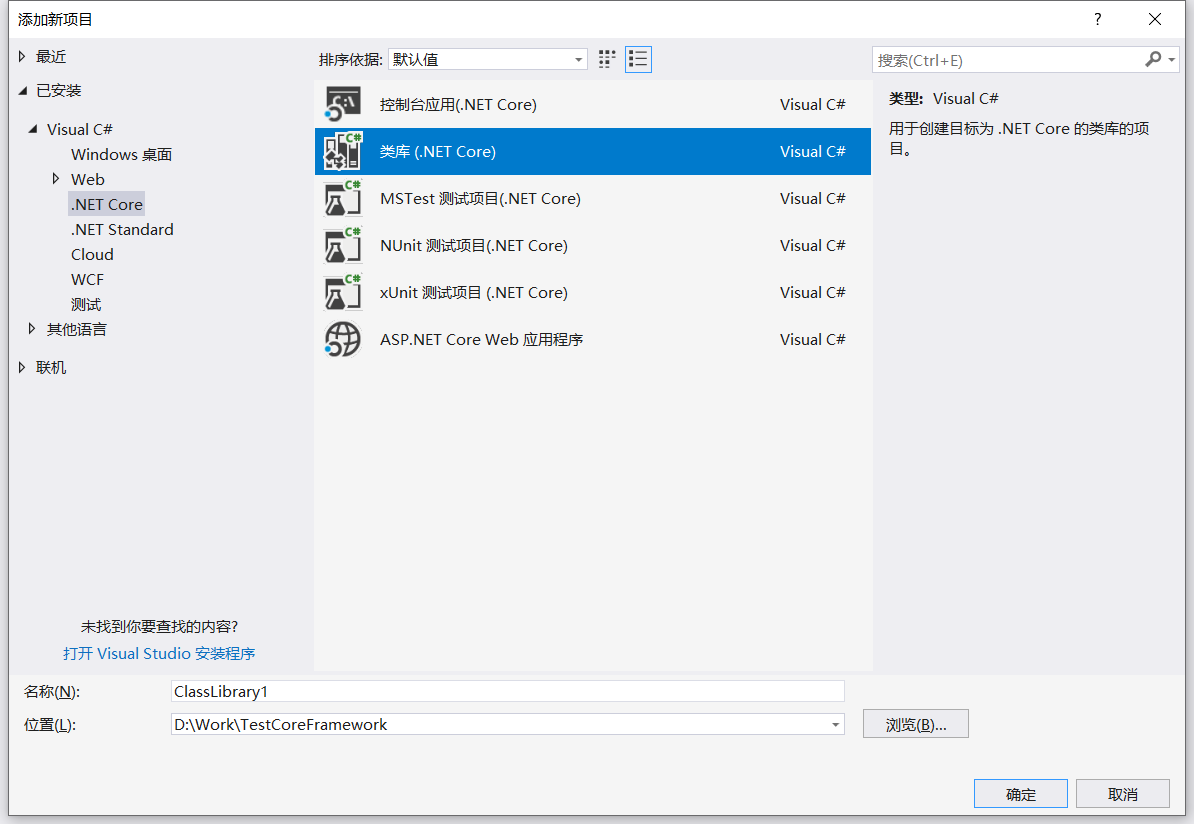Click the NUnit 测试项目 template icon
The image size is (1194, 824).
(343, 245)
